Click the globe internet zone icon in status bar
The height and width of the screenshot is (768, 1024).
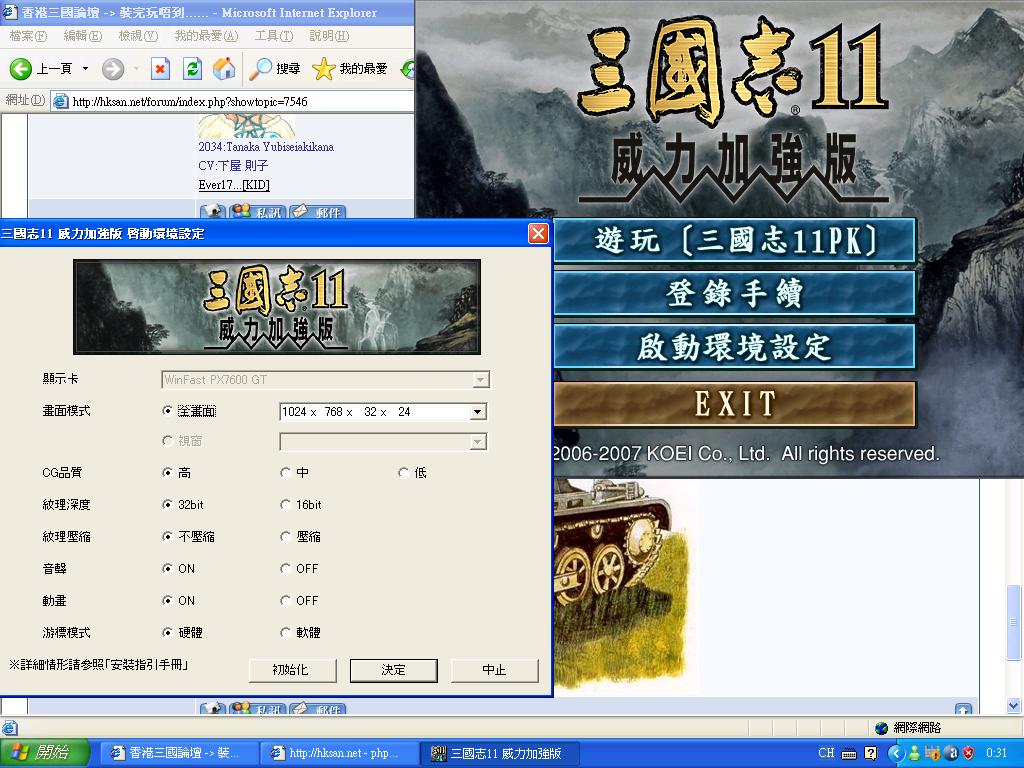[x=882, y=728]
